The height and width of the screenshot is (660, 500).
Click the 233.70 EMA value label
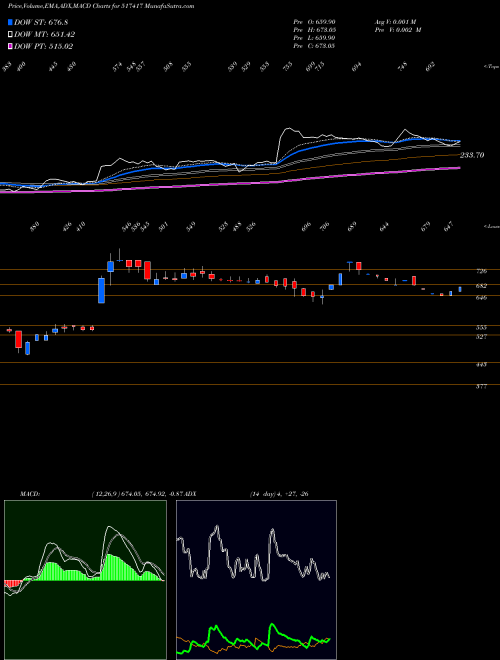click(472, 155)
